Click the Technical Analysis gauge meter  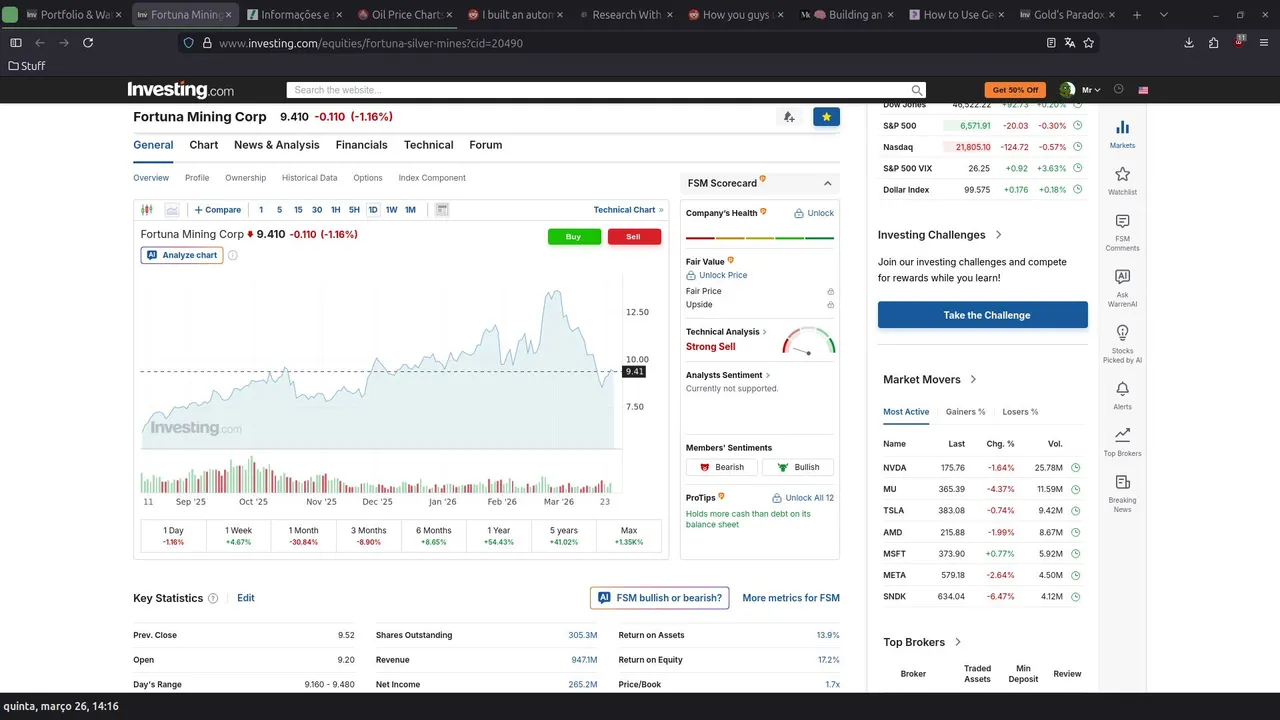point(809,341)
